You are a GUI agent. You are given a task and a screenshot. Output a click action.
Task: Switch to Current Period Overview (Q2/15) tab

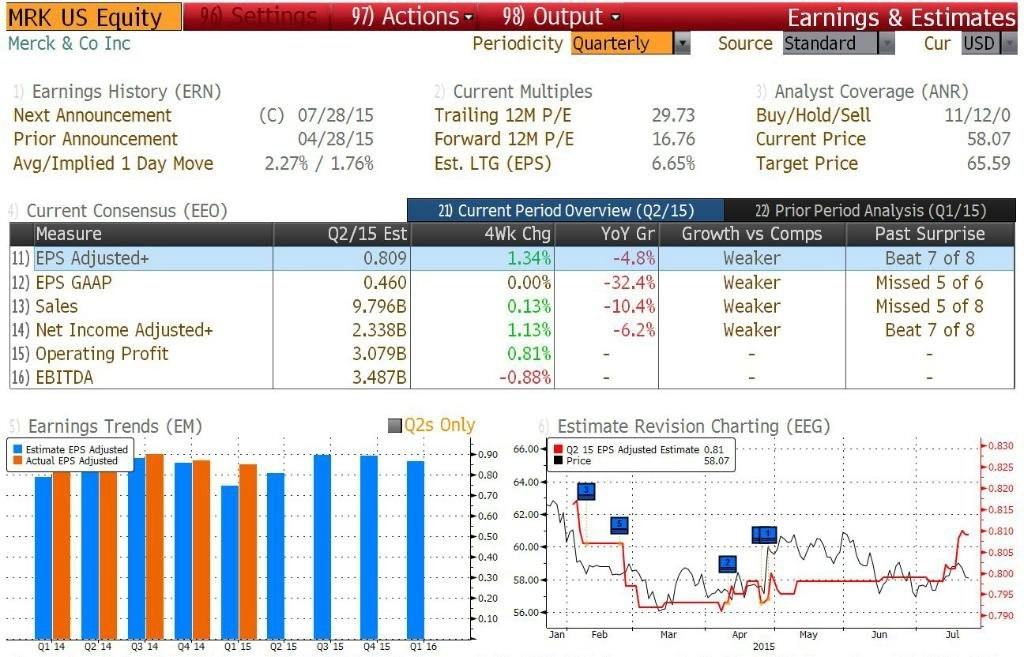[x=566, y=210]
